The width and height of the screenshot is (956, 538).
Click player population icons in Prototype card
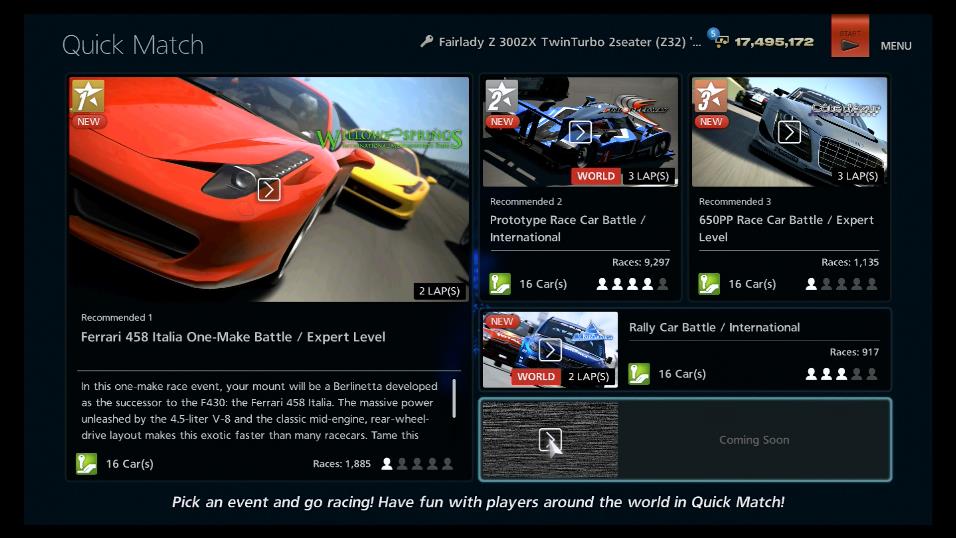(x=632, y=284)
